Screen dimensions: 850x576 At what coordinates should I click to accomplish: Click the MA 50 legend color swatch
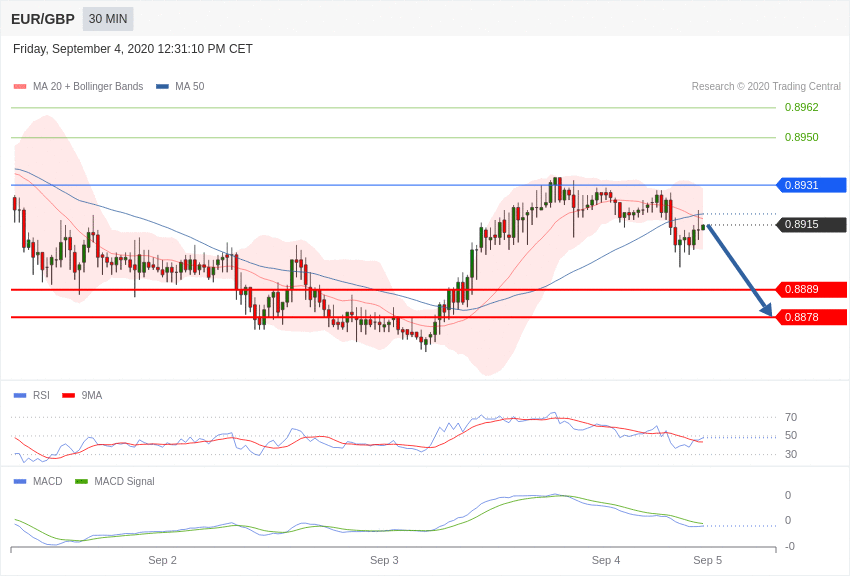[162, 86]
